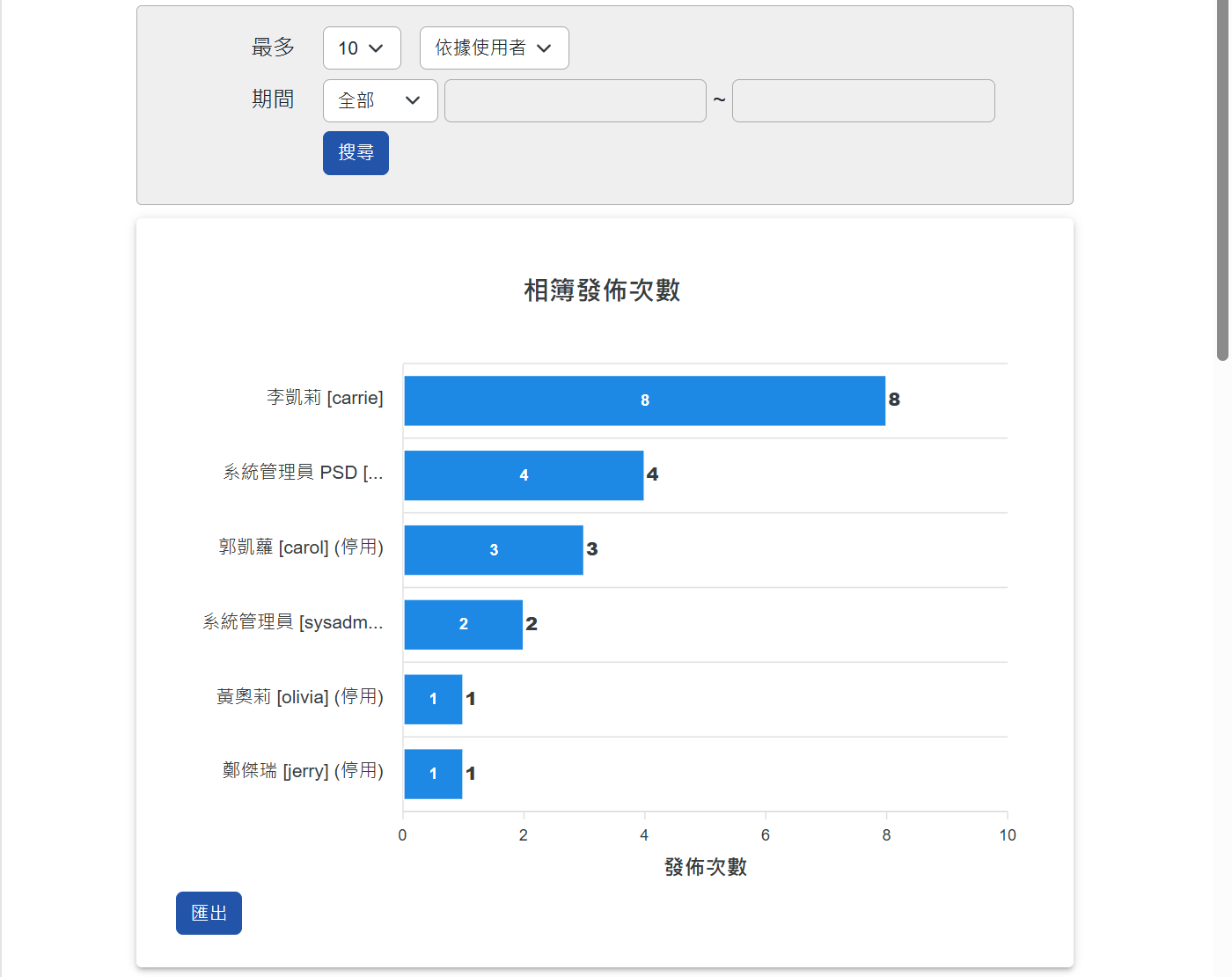
Task: Click the x-axis tick label 6
Action: (x=766, y=835)
